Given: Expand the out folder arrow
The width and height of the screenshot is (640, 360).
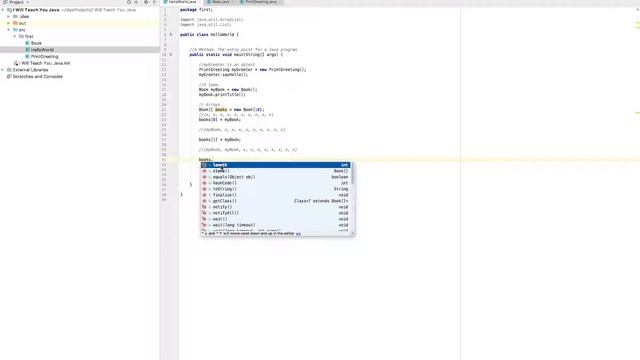Looking at the screenshot, I should pyautogui.click(x=9, y=23).
